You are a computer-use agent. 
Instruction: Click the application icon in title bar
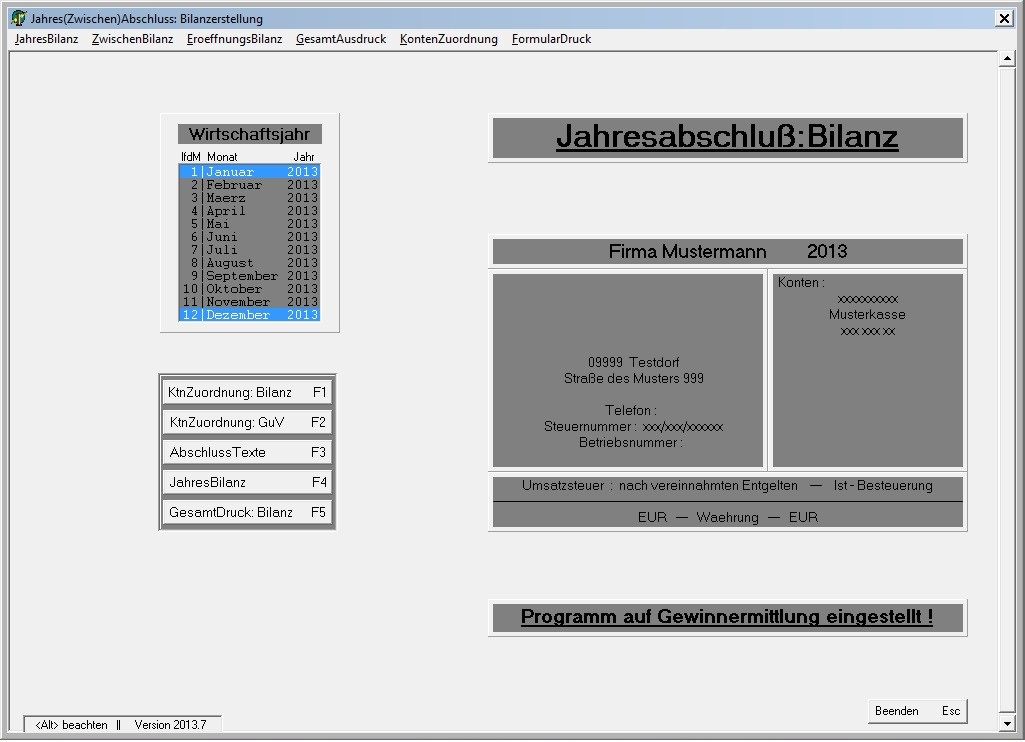tap(18, 18)
